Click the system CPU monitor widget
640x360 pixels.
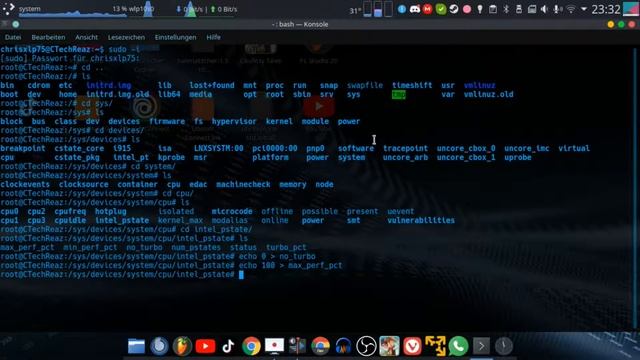(73, 9)
